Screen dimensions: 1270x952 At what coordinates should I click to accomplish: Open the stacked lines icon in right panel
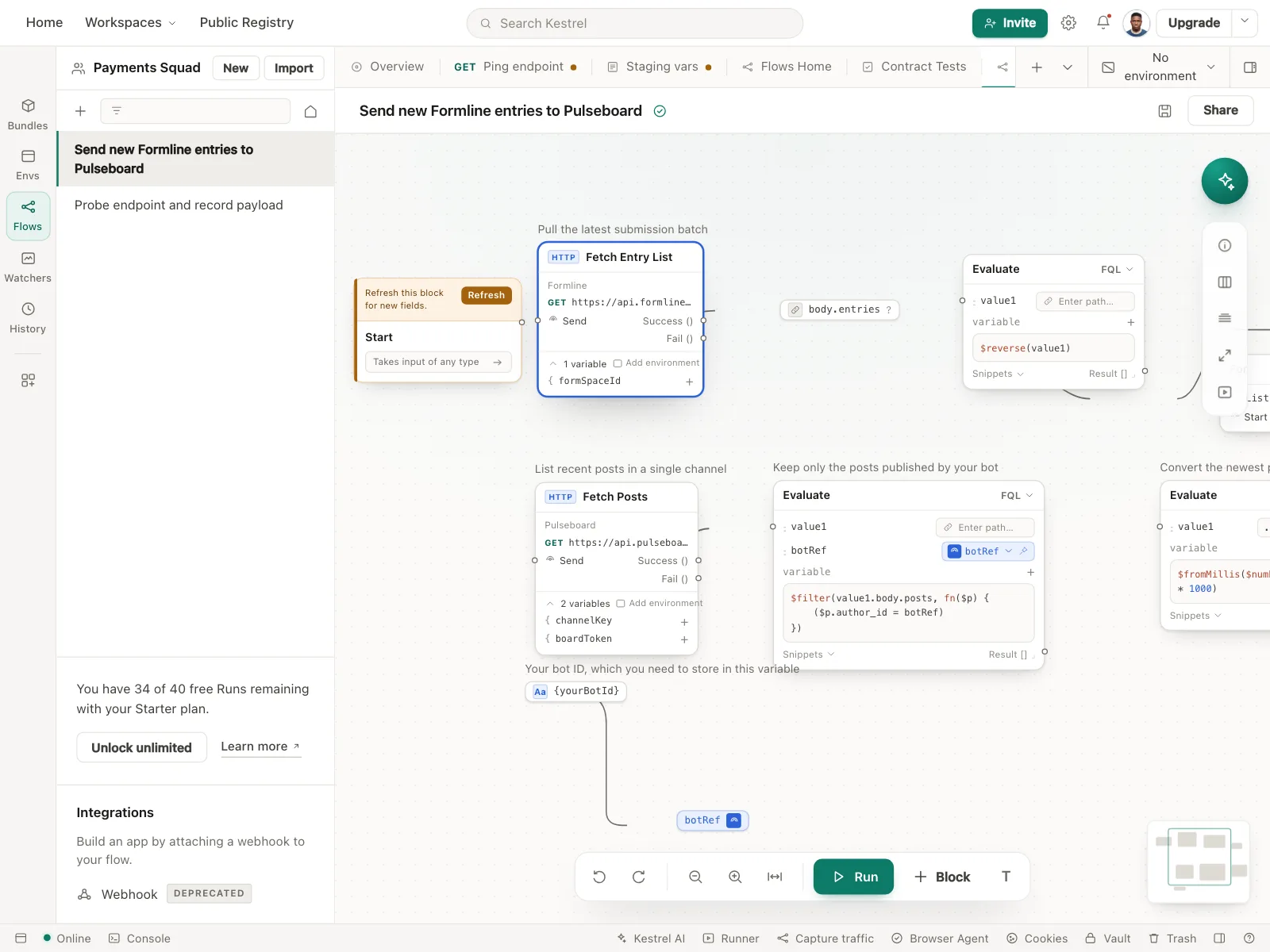pos(1225,318)
